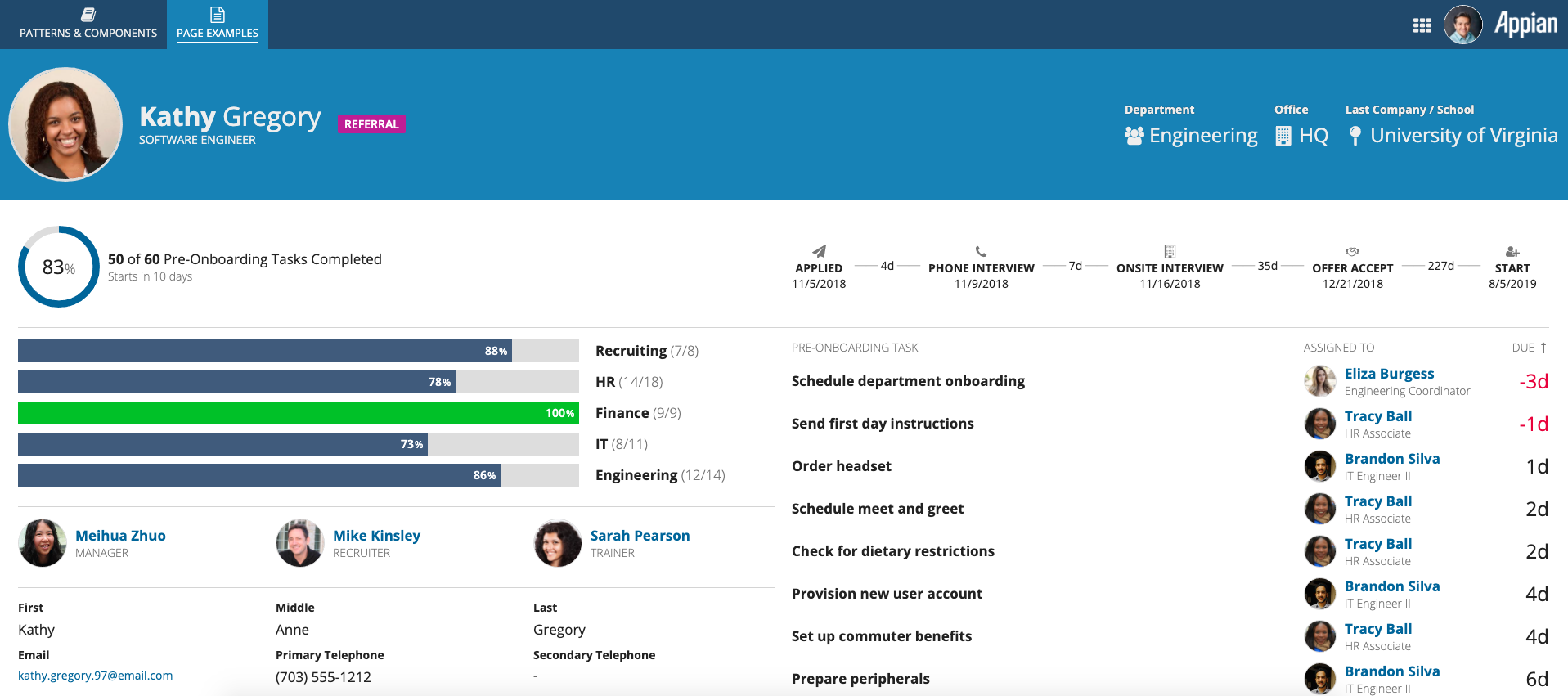
Task: Click the University of Virginia location pin
Action: pyautogui.click(x=1355, y=136)
